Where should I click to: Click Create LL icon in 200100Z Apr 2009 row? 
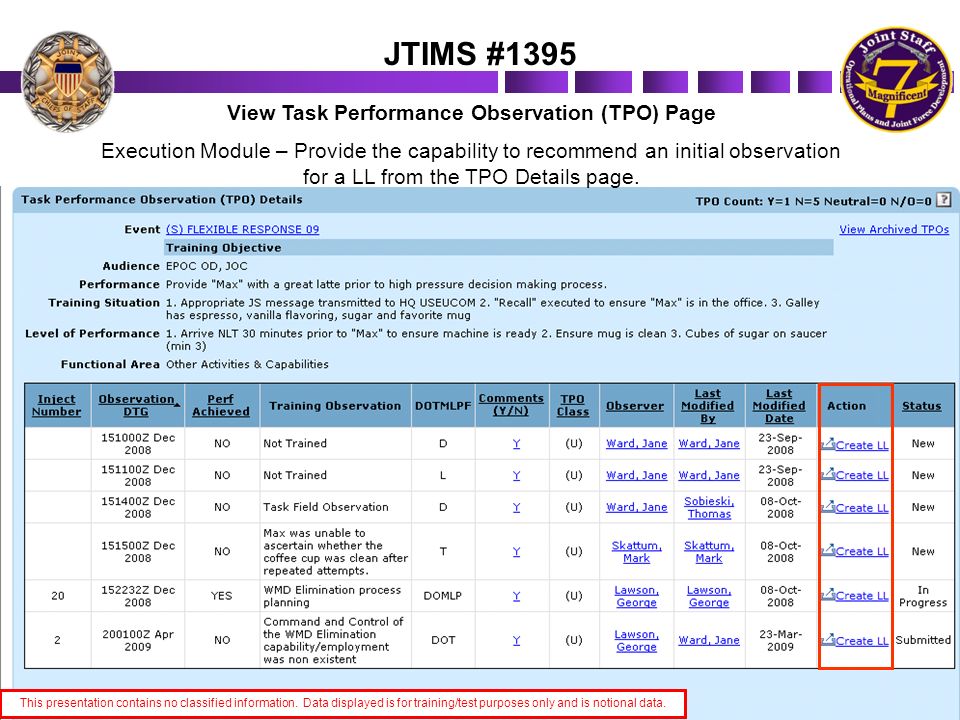click(828, 640)
